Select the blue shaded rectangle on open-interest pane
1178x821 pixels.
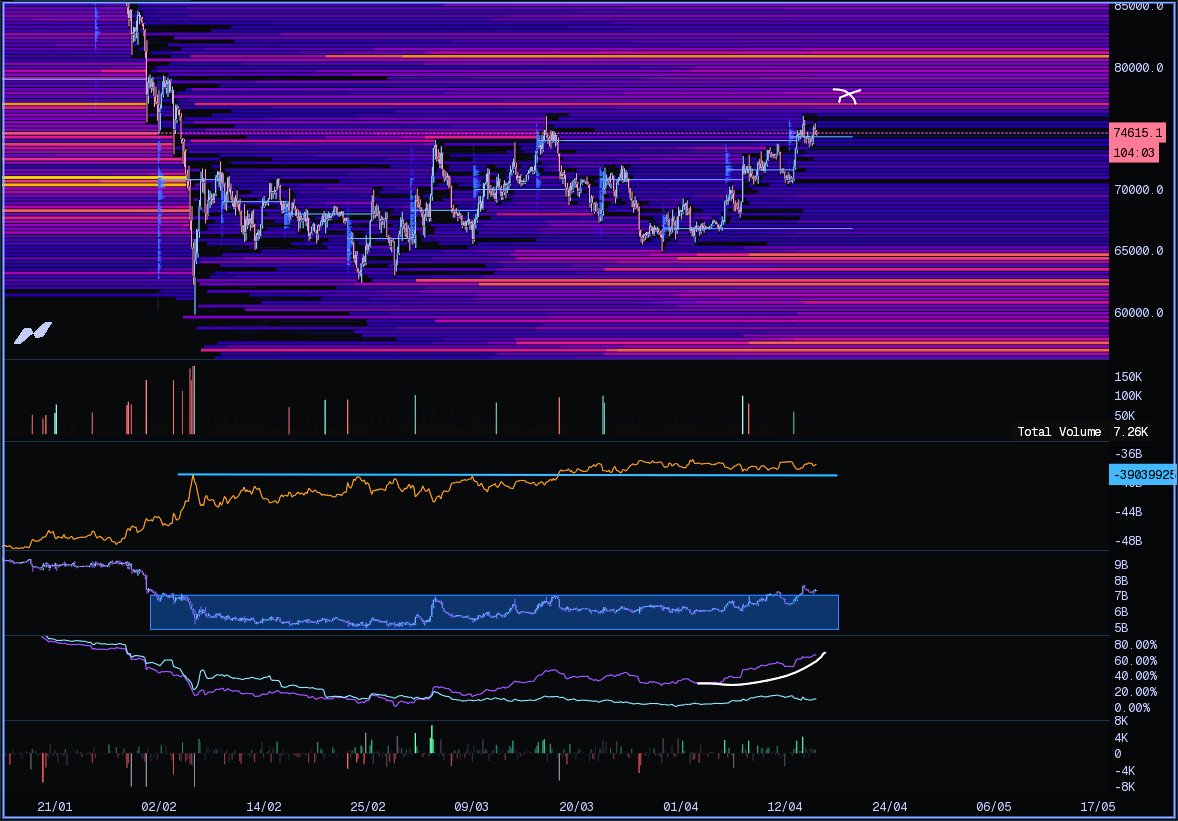click(x=494, y=612)
